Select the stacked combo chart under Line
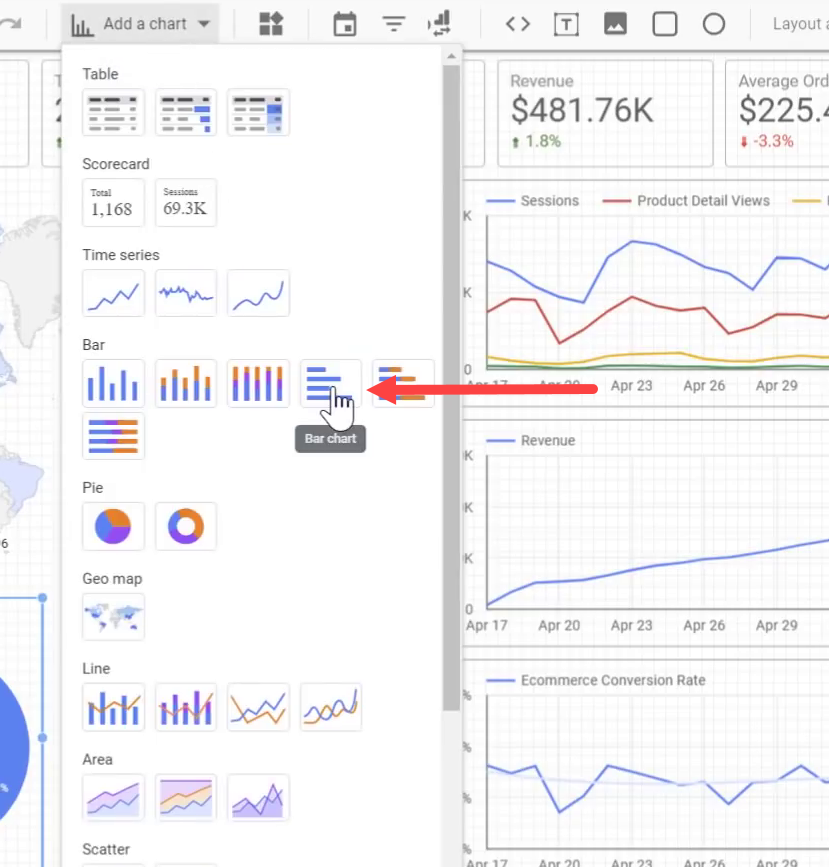This screenshot has width=829, height=867. (186, 707)
